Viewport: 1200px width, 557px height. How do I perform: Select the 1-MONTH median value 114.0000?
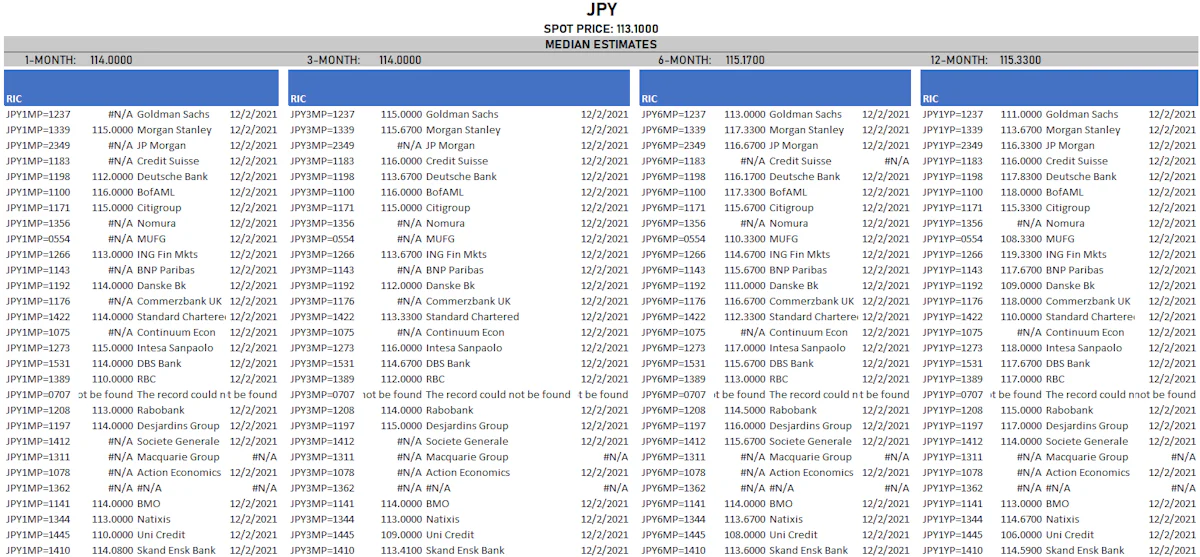[111, 60]
